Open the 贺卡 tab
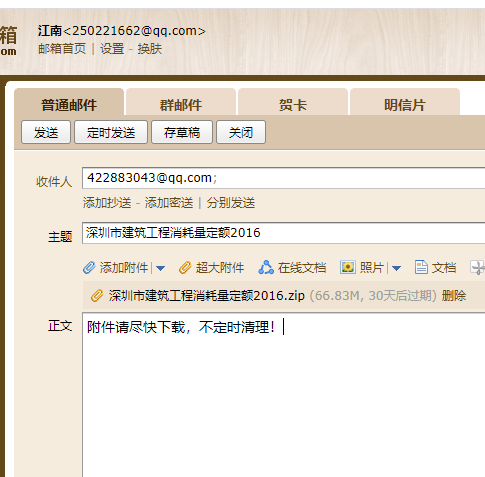485x477 pixels. pos(293,102)
